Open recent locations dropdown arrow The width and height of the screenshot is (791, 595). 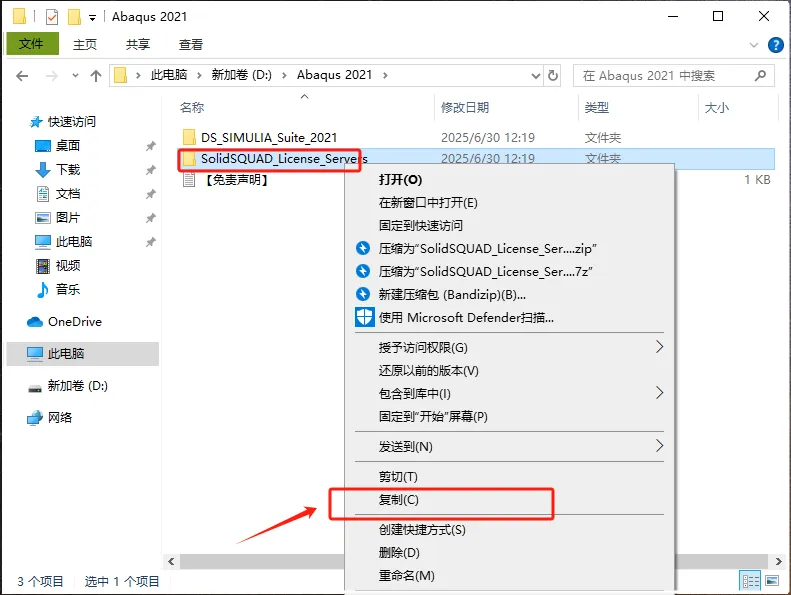75,76
